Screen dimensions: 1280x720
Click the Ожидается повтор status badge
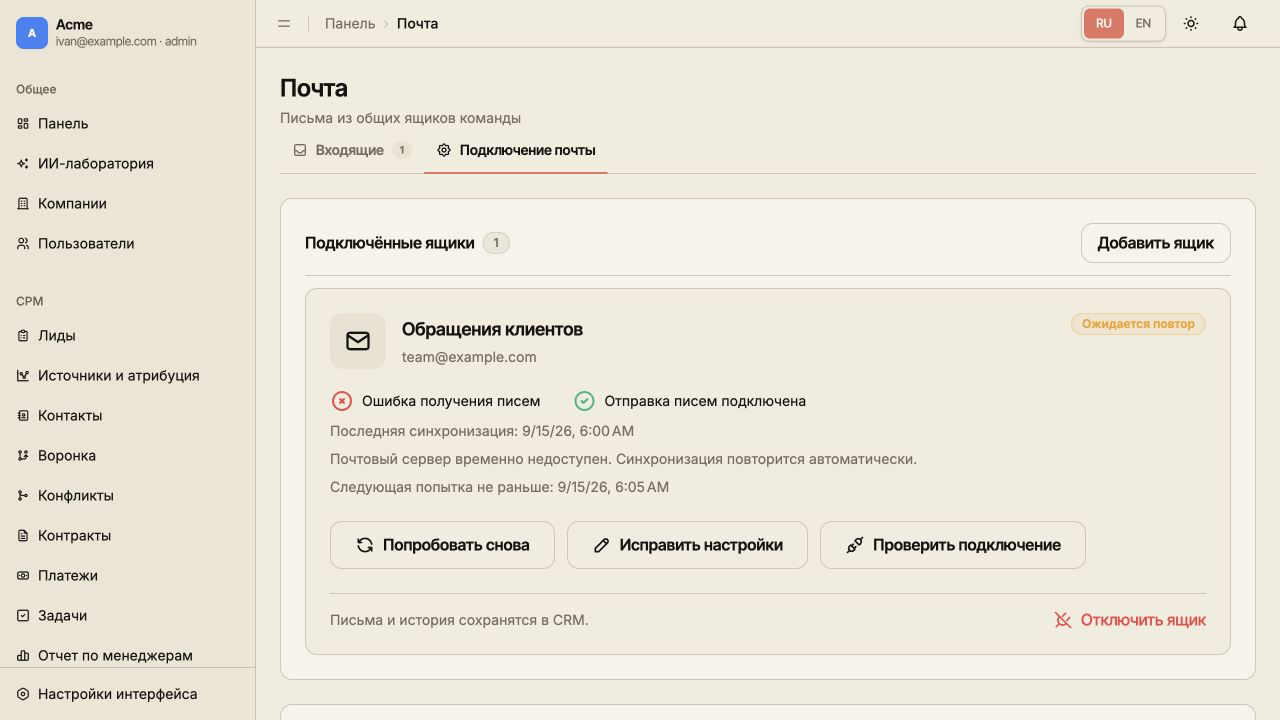(x=1138, y=324)
